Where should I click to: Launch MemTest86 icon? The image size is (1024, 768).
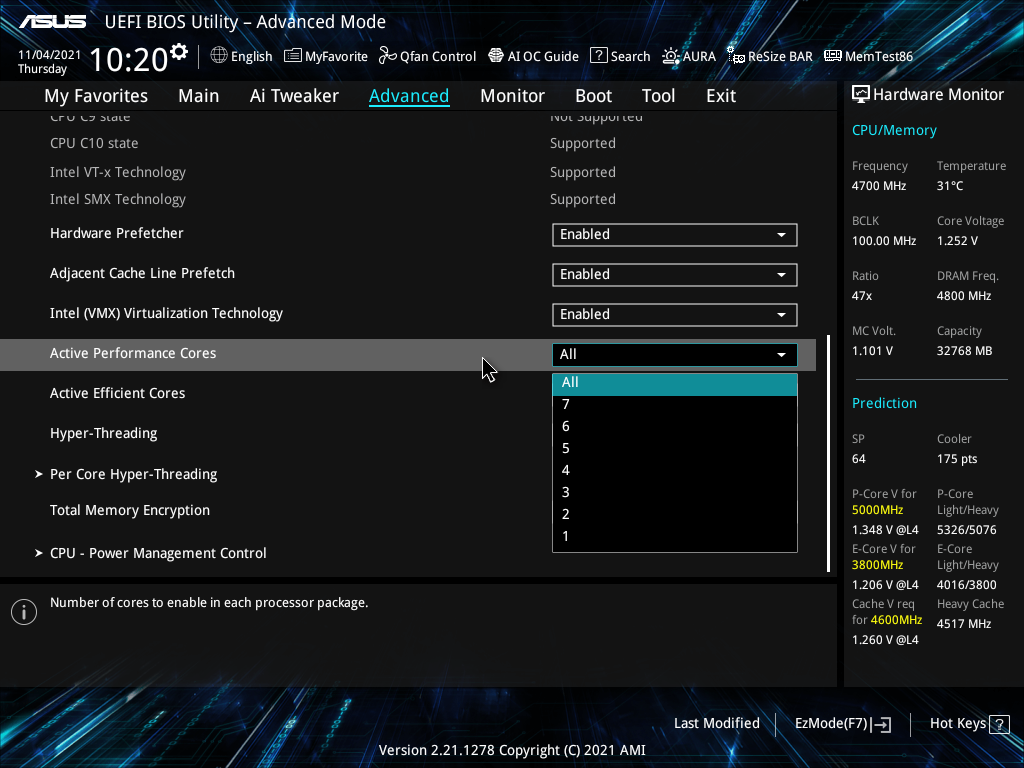[833, 56]
